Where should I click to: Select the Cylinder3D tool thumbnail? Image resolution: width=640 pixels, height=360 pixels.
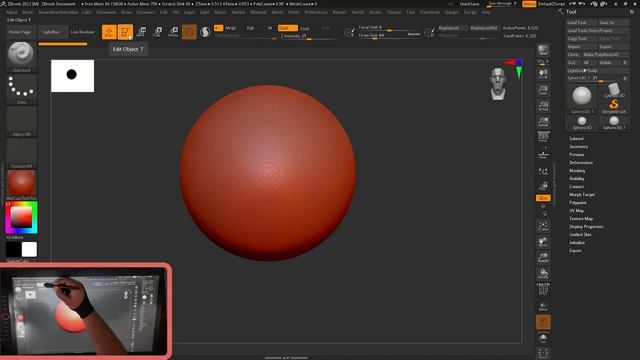pos(614,90)
